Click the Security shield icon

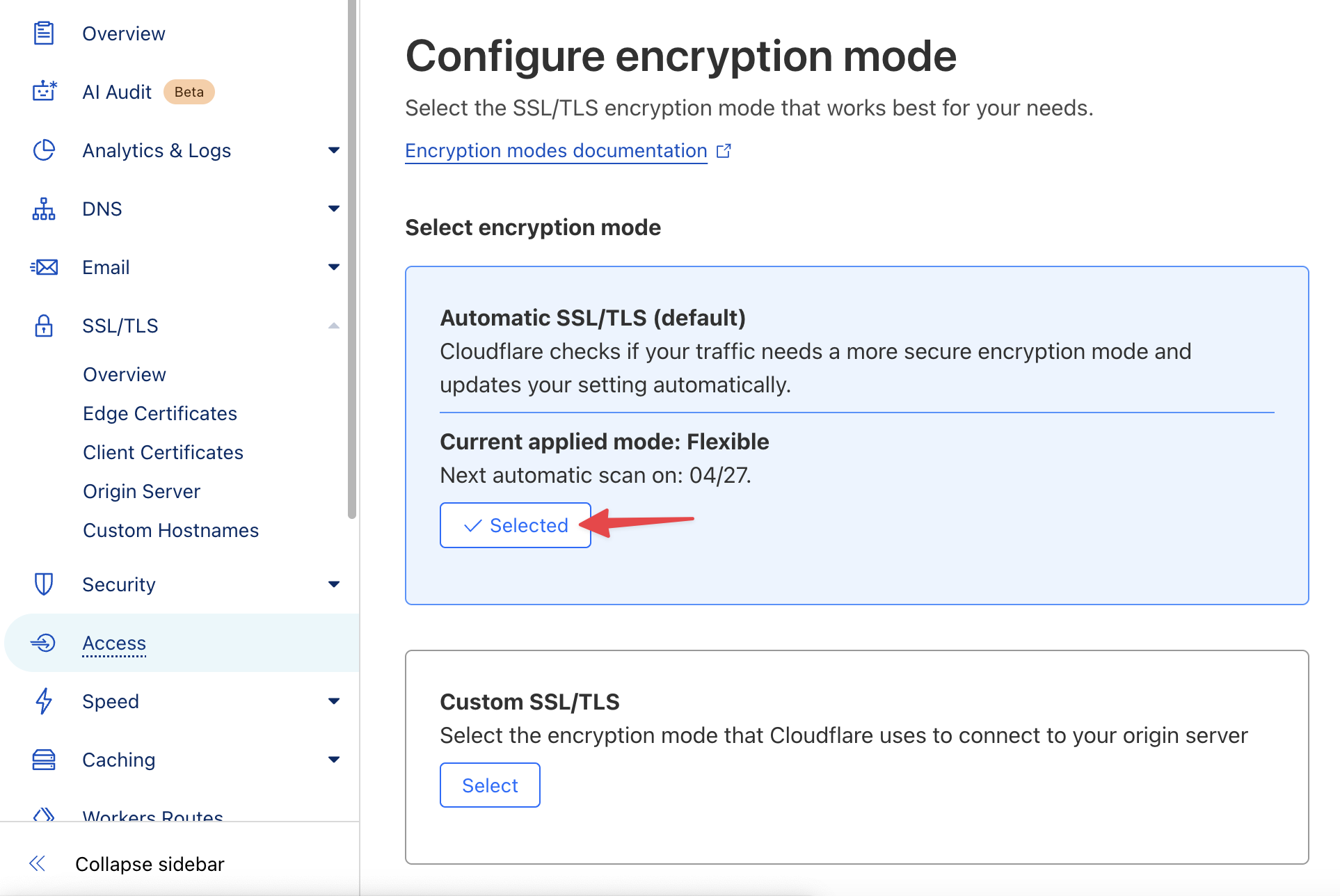(x=44, y=584)
